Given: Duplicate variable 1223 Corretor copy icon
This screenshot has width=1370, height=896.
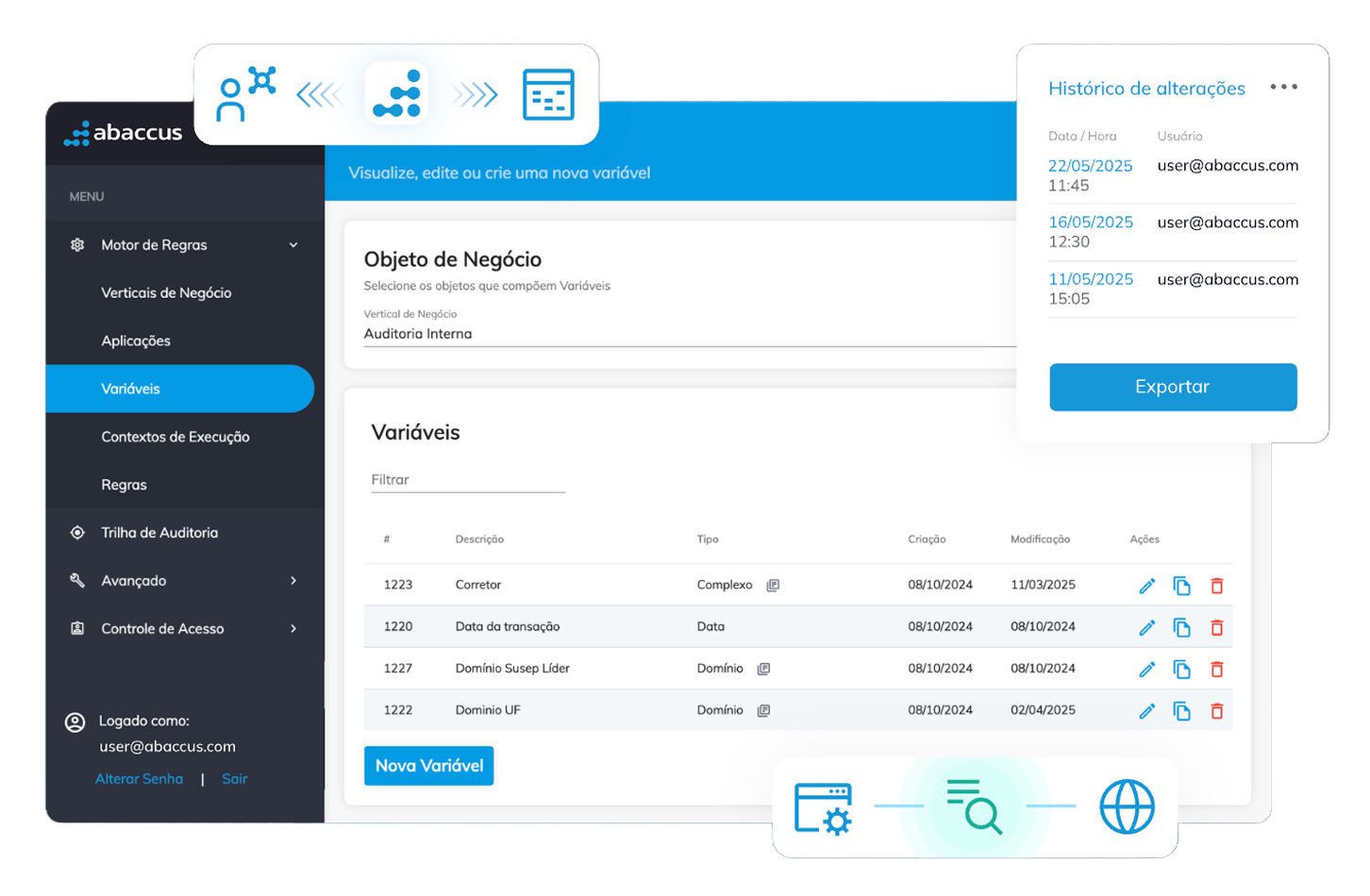Looking at the screenshot, I should [x=1181, y=586].
